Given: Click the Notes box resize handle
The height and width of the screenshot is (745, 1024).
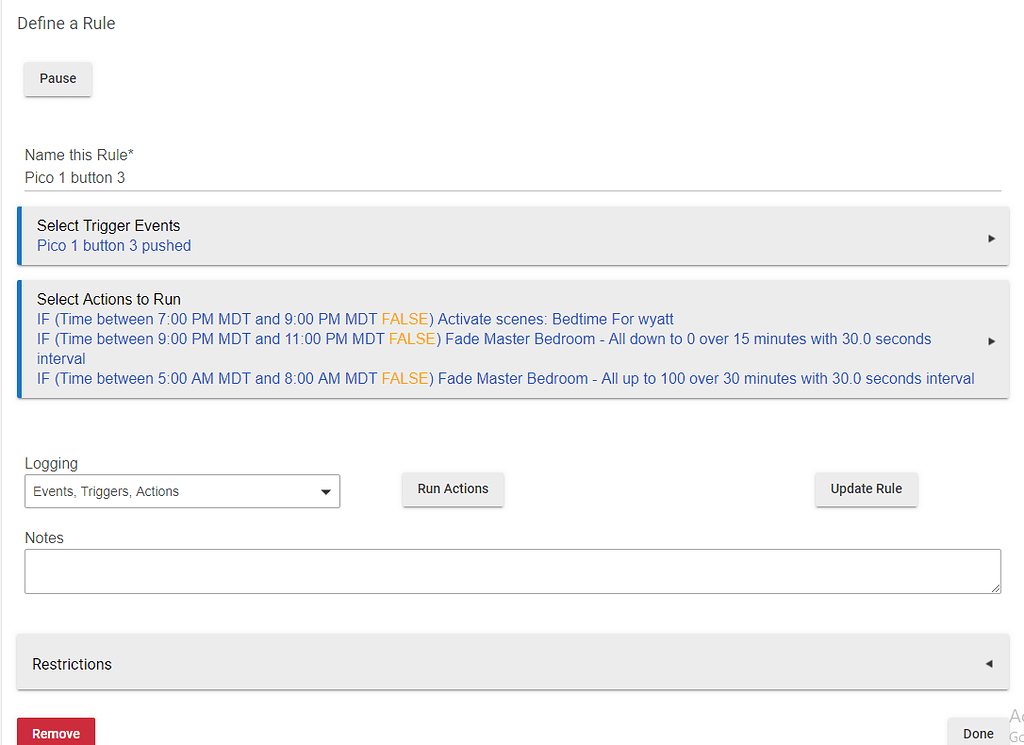Looking at the screenshot, I should (x=995, y=588).
